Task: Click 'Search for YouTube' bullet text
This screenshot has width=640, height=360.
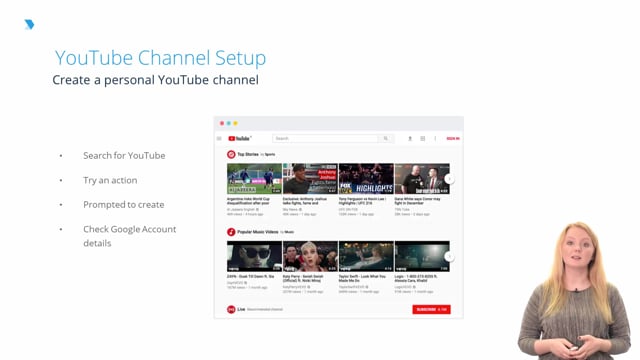Action: click(124, 156)
